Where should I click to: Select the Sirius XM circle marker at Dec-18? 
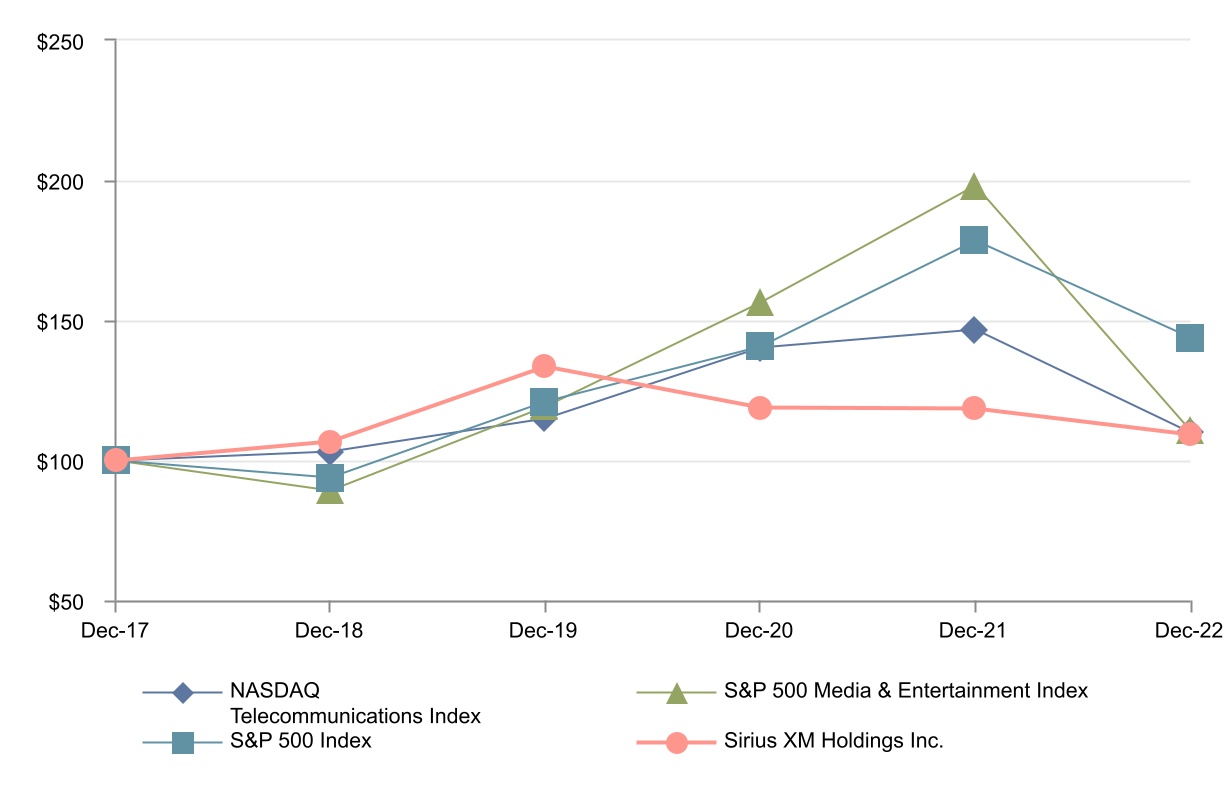330,441
